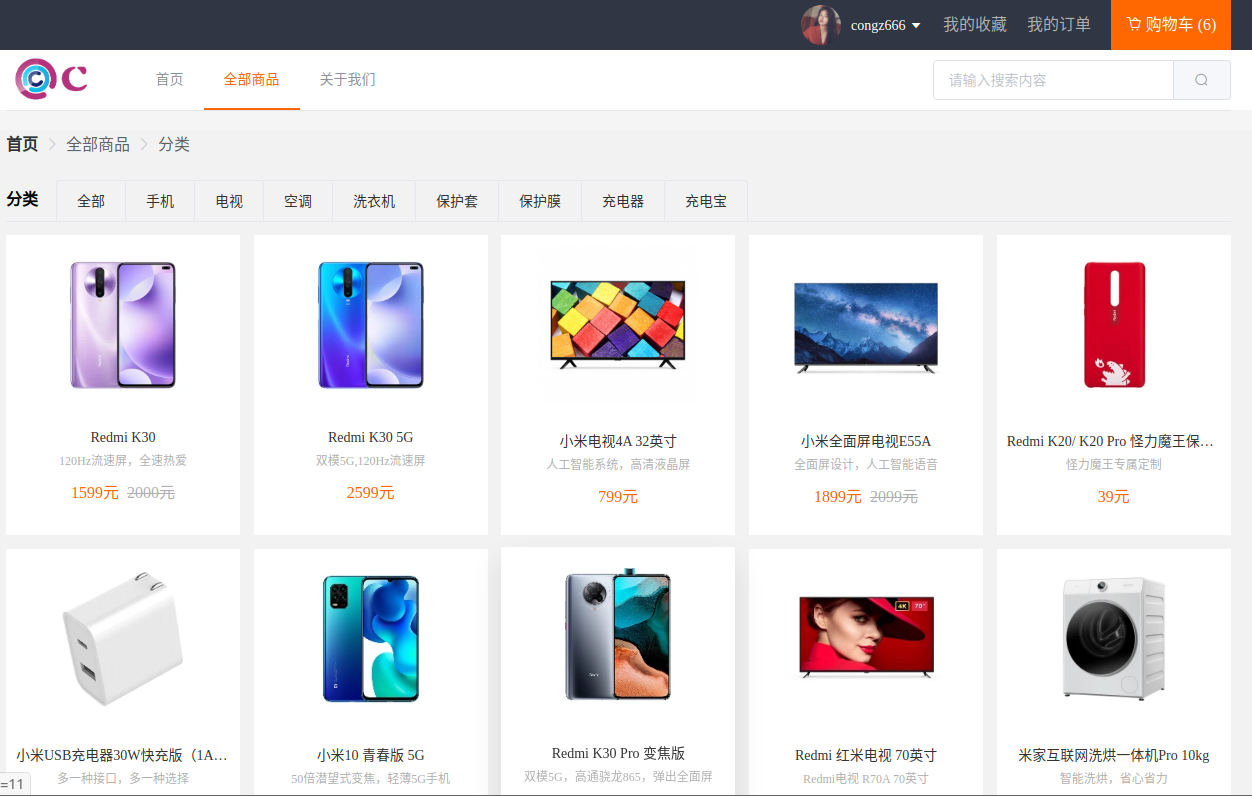Go to 首页 in the navigation bar
Image resolution: width=1252 pixels, height=796 pixels.
click(x=170, y=80)
